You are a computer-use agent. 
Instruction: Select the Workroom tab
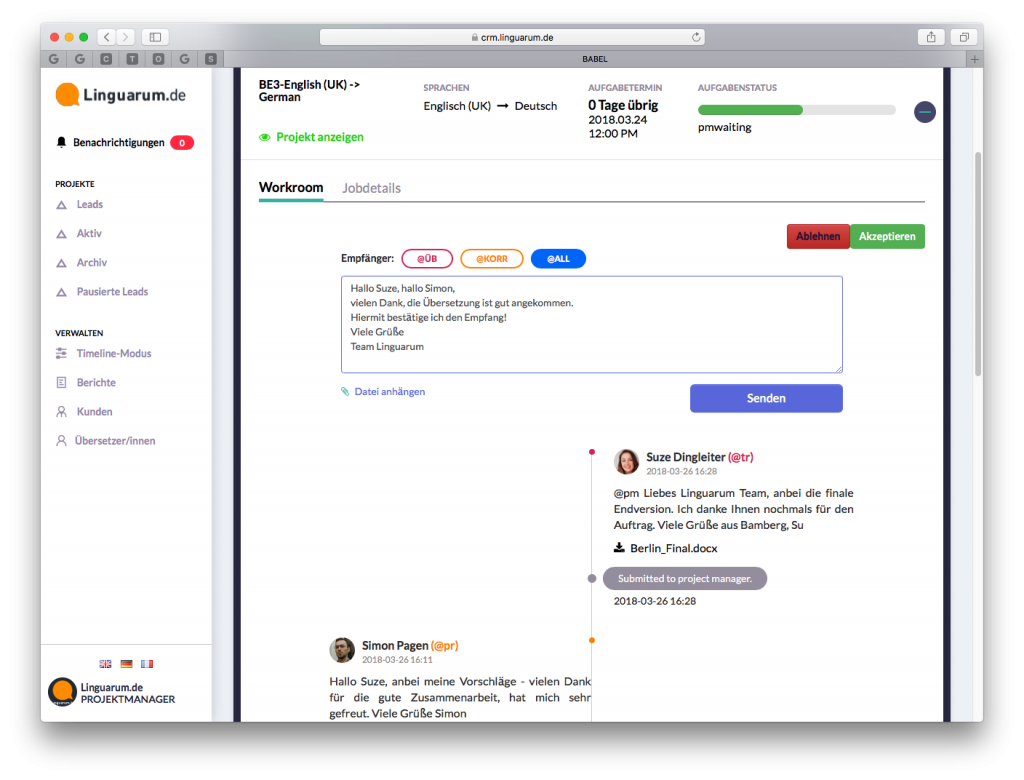(x=291, y=188)
